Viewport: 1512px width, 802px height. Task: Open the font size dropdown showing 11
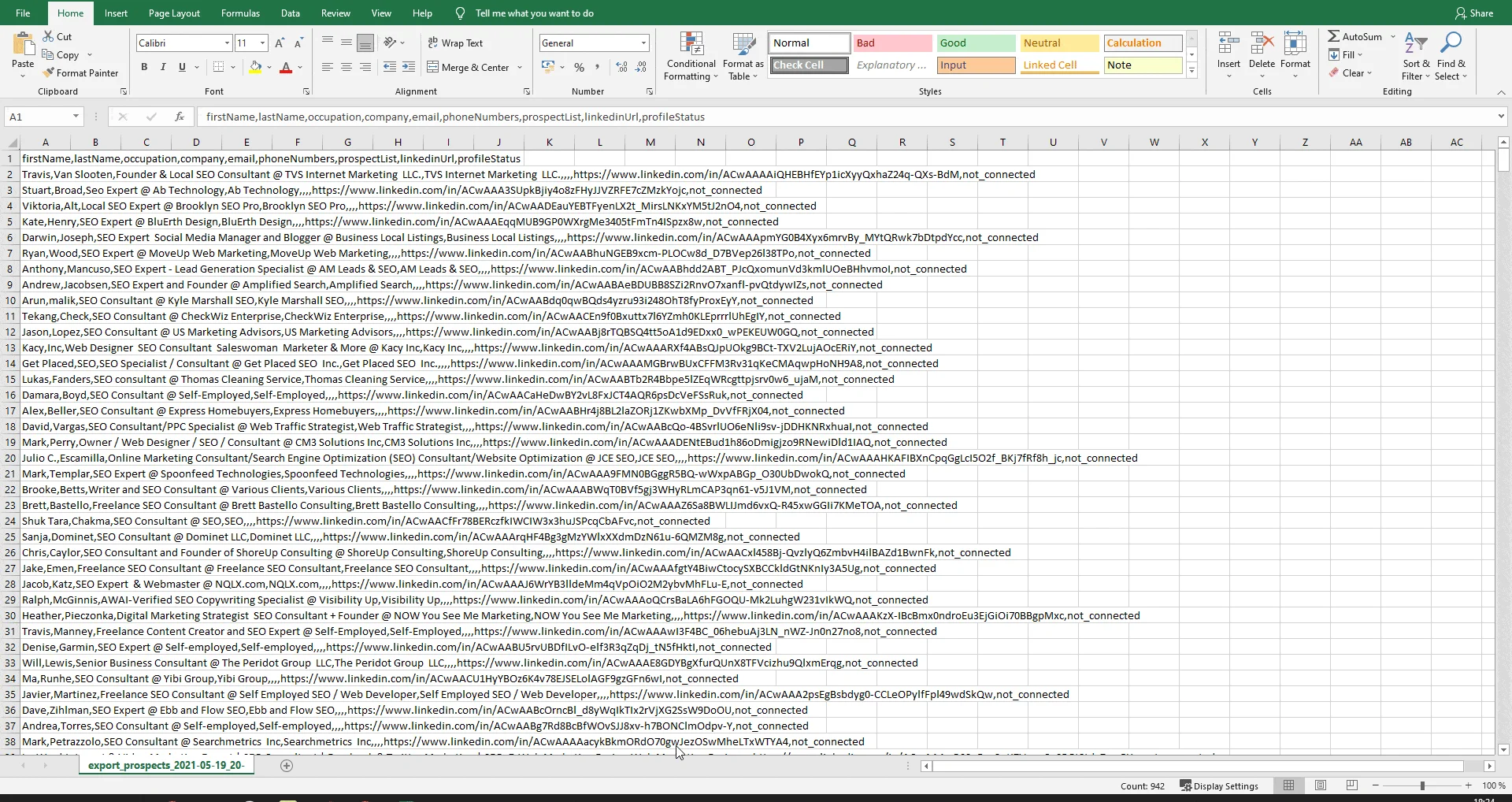263,43
